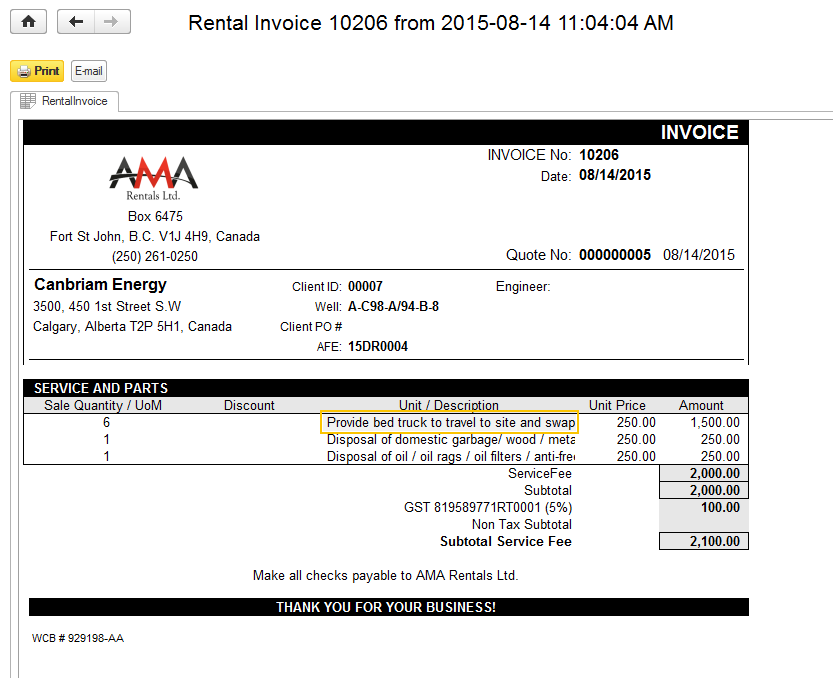Click '3500, 450 1st Street S.W' address line
The image size is (833, 678).
(x=107, y=307)
